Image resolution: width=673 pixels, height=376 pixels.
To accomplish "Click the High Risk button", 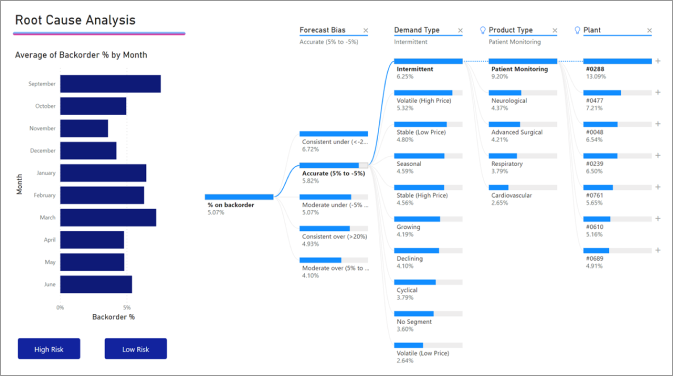I will click(x=49, y=349).
